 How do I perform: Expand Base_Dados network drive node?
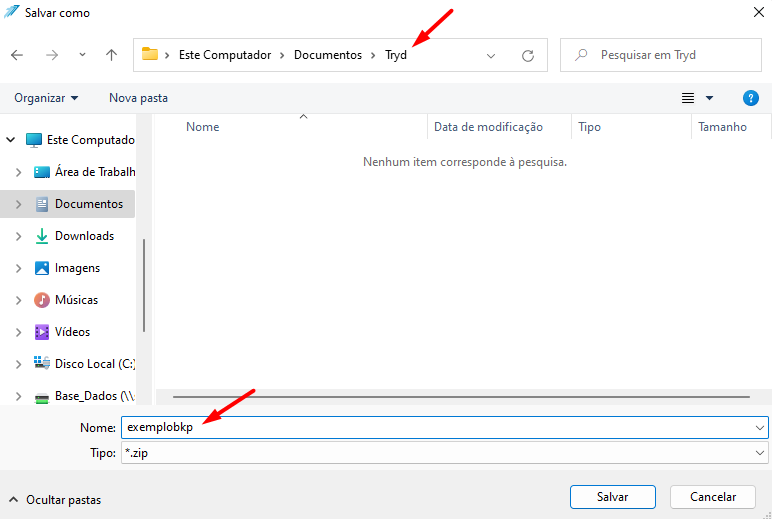[x=19, y=396]
